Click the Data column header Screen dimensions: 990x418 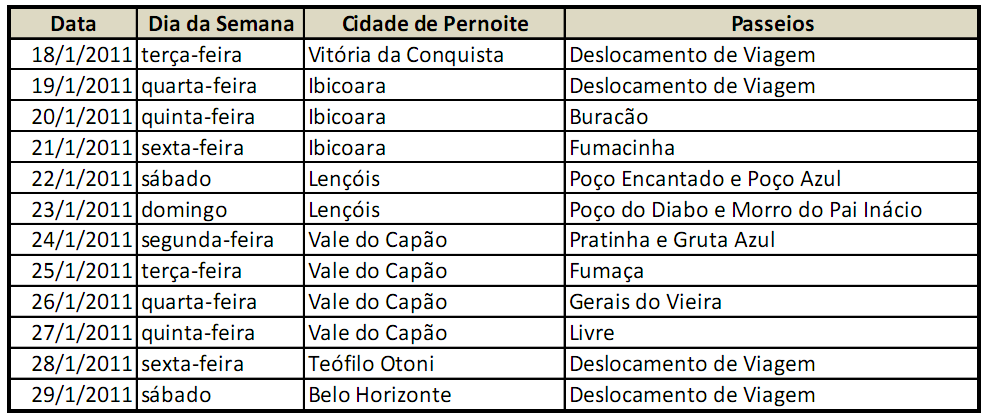click(x=72, y=23)
